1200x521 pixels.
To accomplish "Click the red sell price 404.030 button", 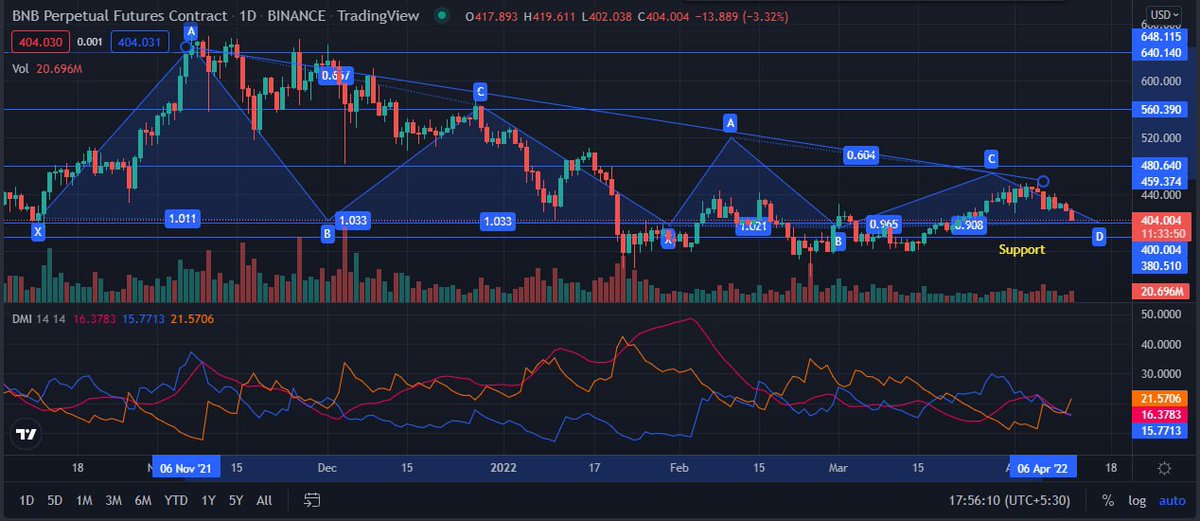I will [39, 41].
